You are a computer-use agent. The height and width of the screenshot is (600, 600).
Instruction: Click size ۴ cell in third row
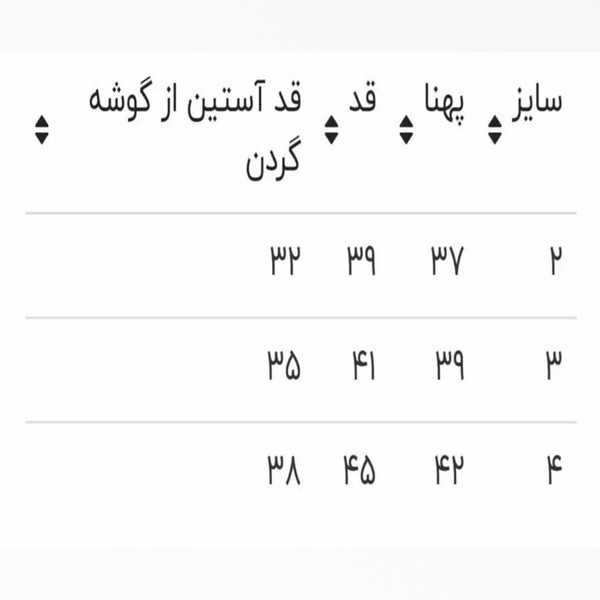pyautogui.click(x=555, y=469)
